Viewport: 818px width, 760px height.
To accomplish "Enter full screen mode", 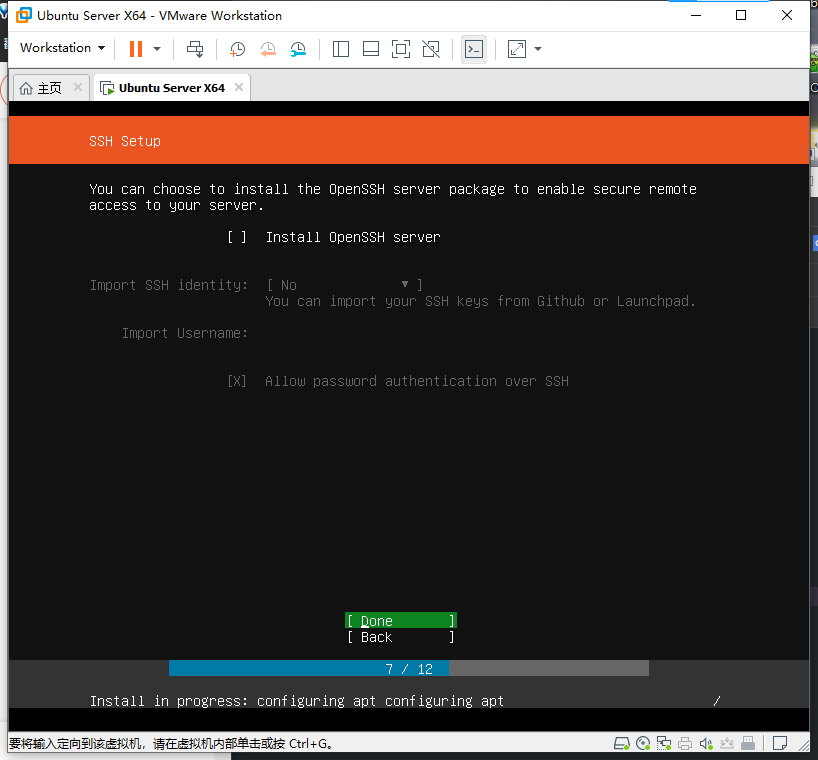I will coord(401,49).
